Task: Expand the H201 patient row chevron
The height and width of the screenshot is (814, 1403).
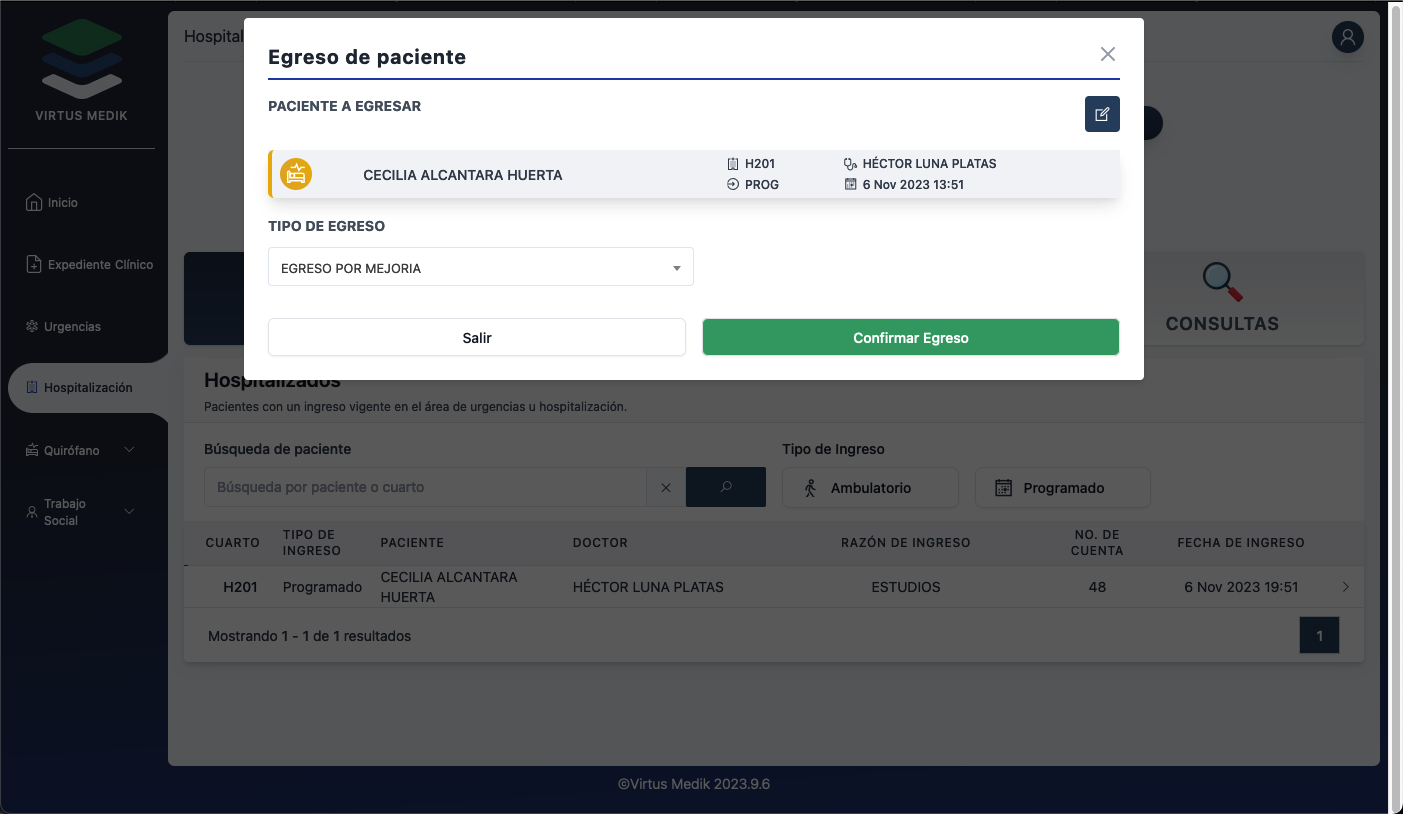Action: pyautogui.click(x=1345, y=587)
